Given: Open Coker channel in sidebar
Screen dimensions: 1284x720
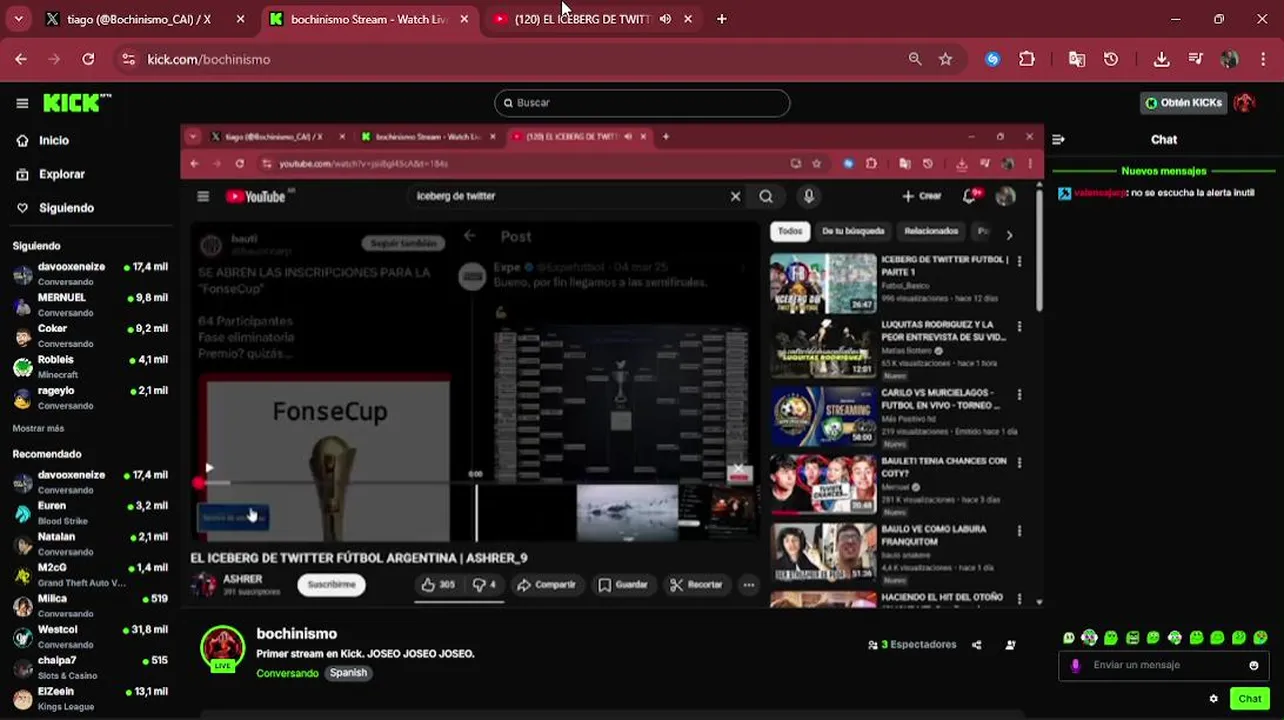Looking at the screenshot, I should 90,335.
